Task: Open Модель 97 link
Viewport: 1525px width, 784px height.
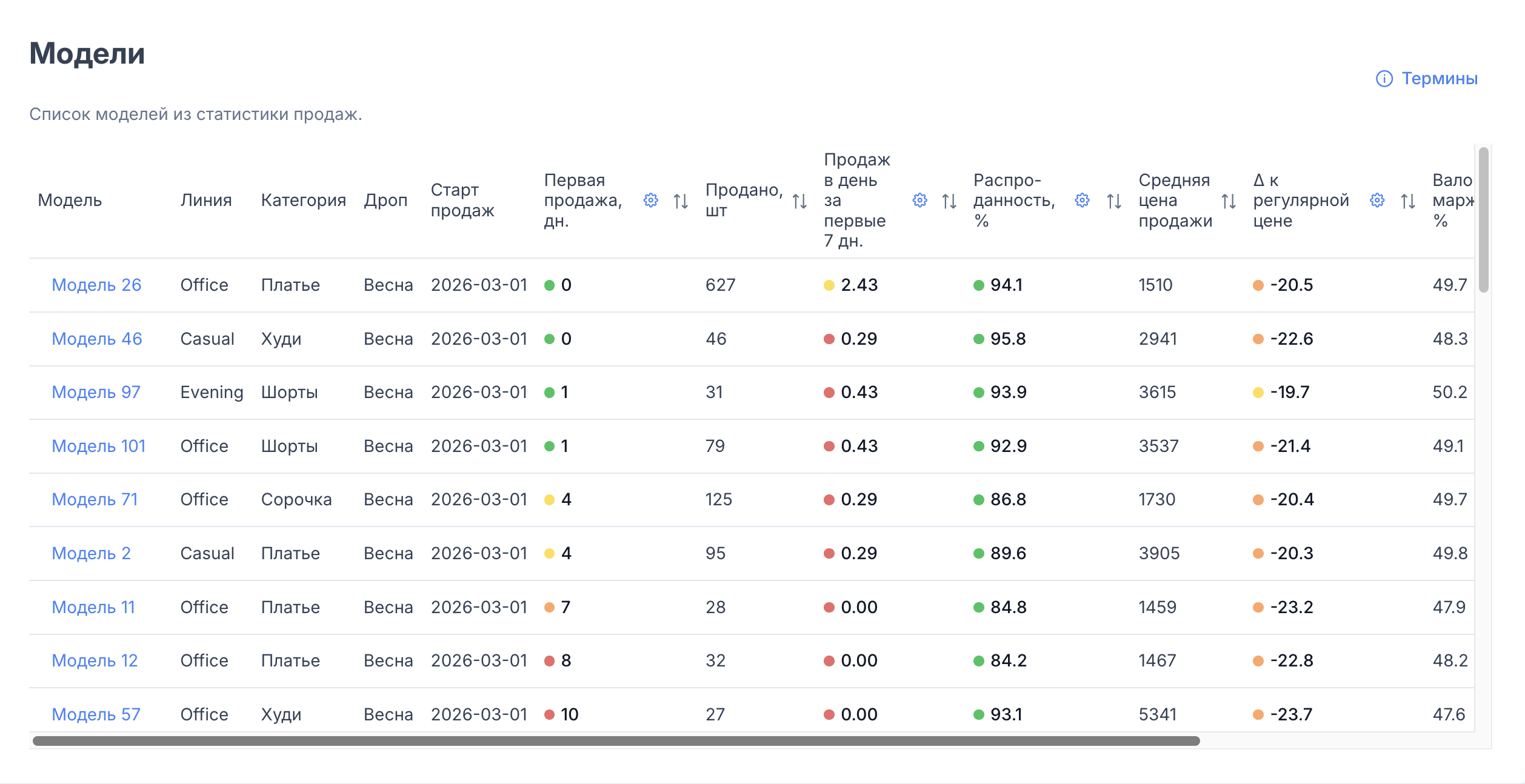Action: tap(96, 392)
